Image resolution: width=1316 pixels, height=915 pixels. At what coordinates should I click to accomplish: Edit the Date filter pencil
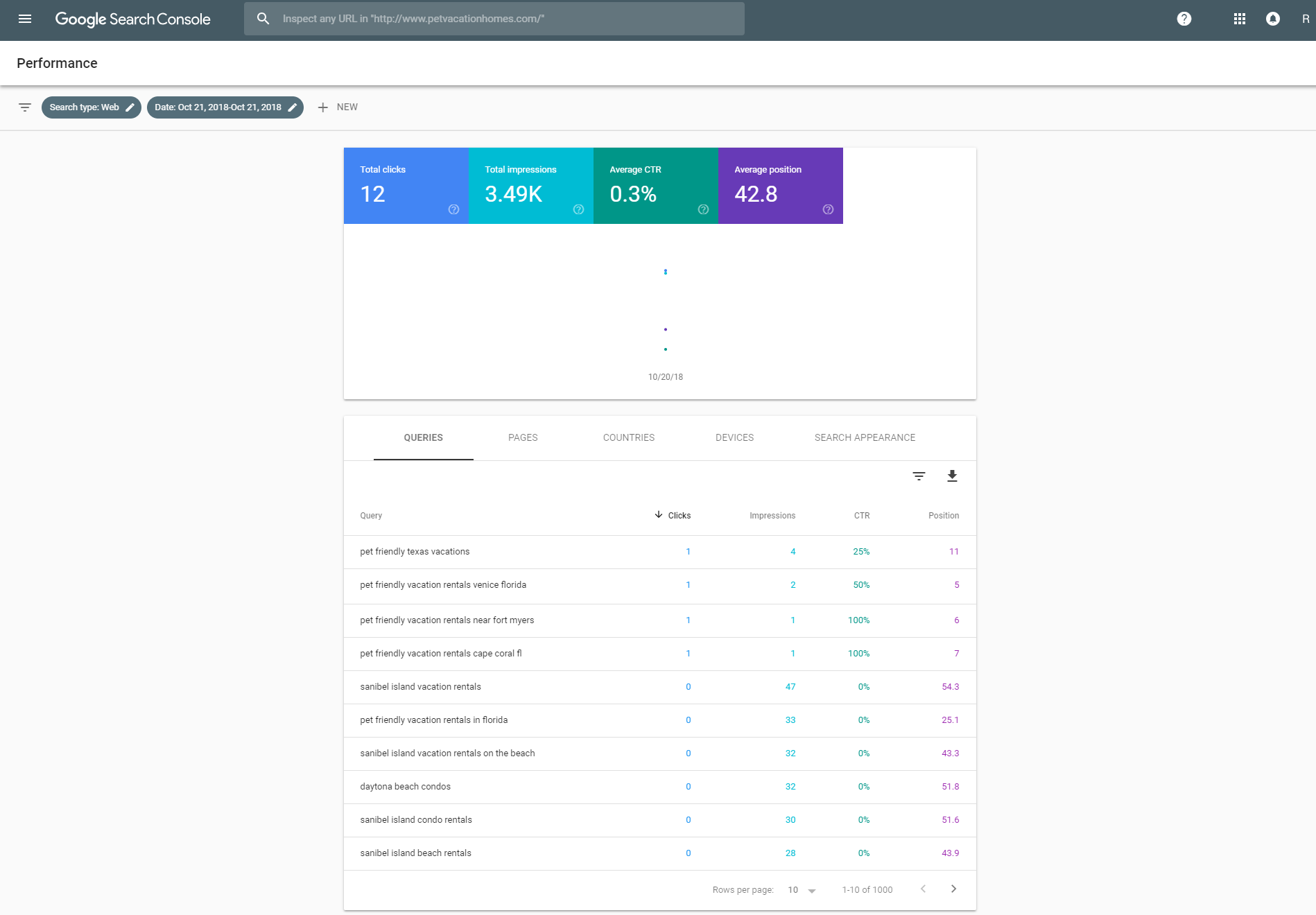[x=293, y=107]
